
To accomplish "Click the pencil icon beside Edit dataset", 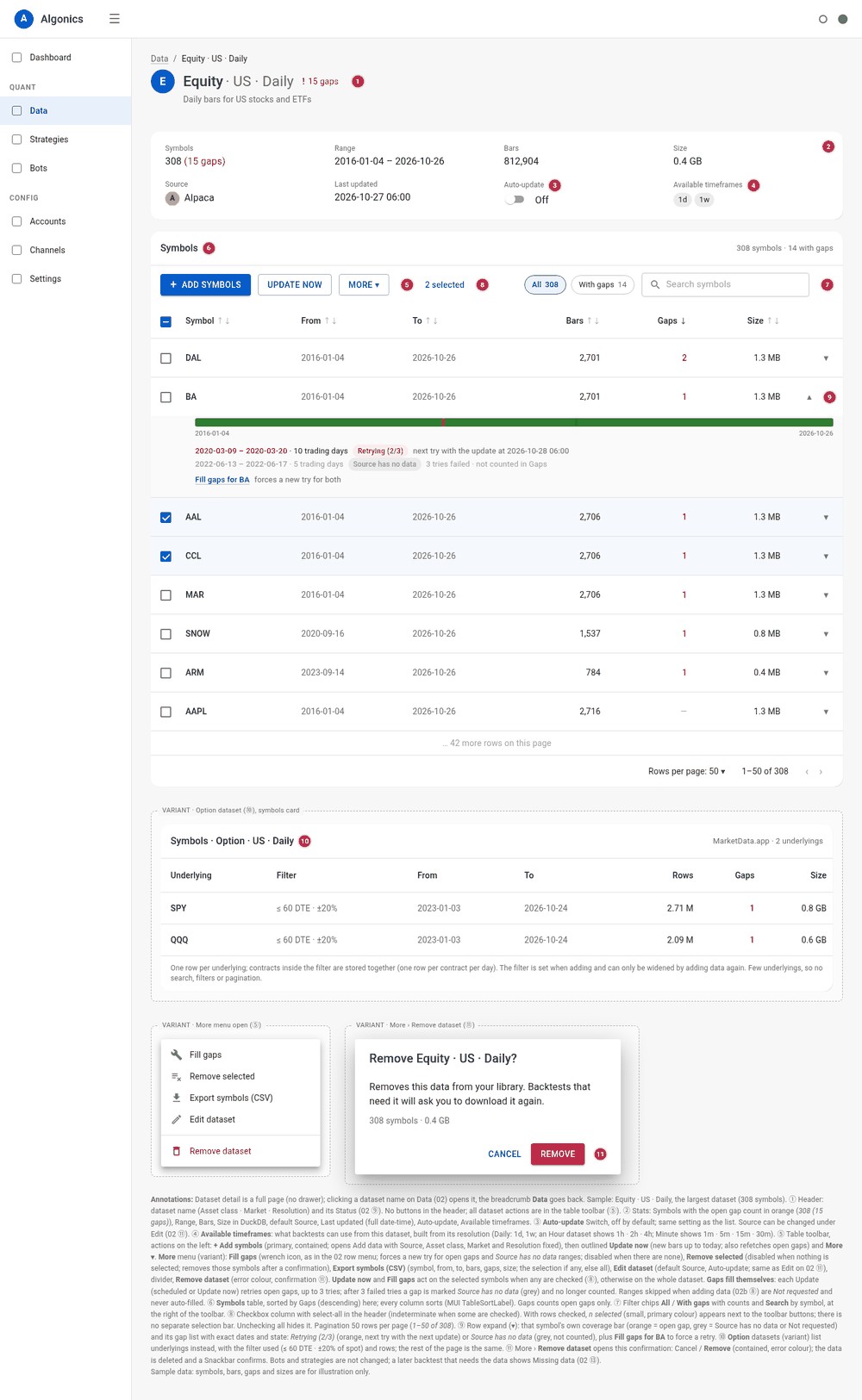I will tap(177, 1119).
